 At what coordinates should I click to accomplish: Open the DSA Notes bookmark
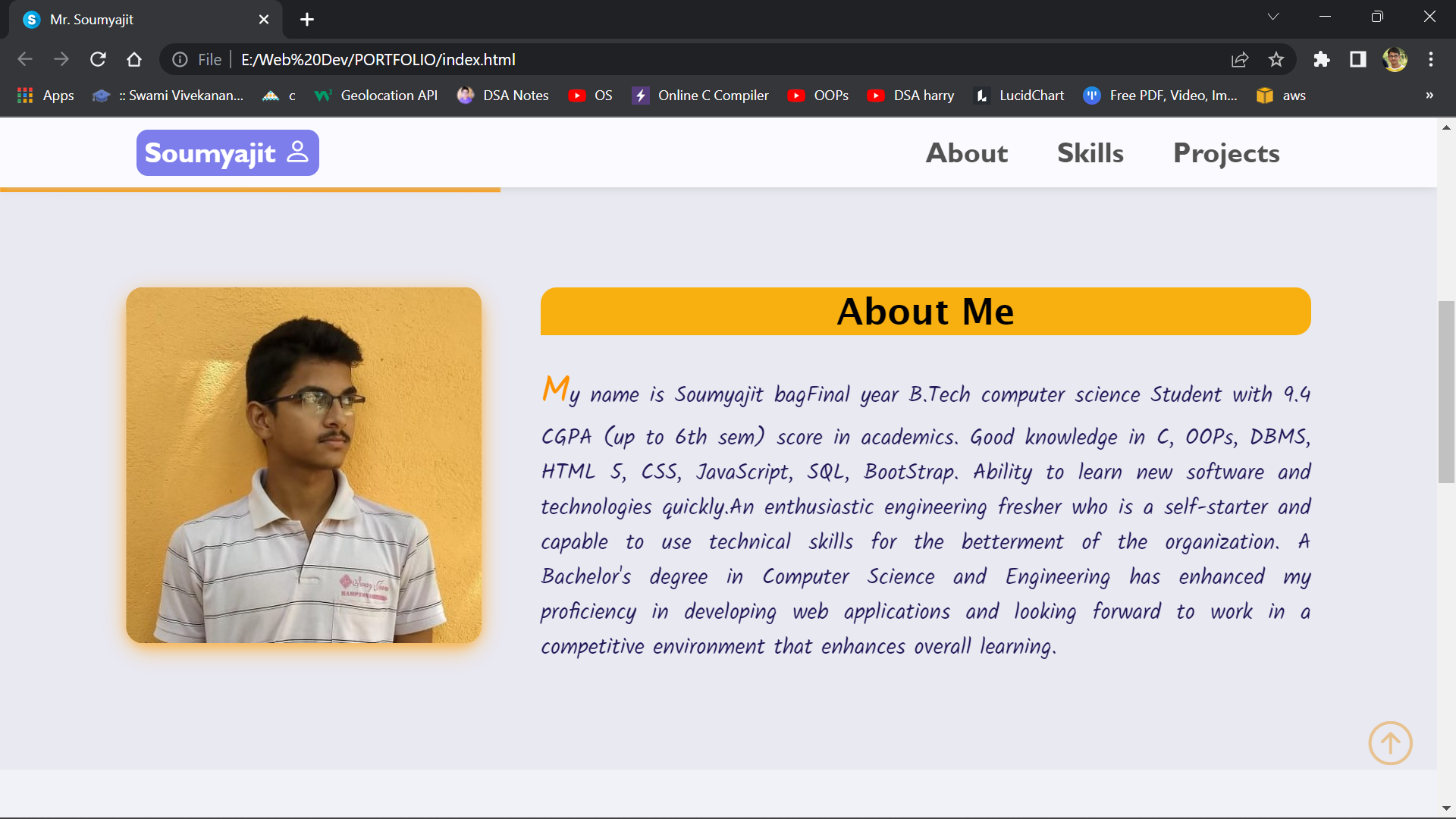coord(504,96)
